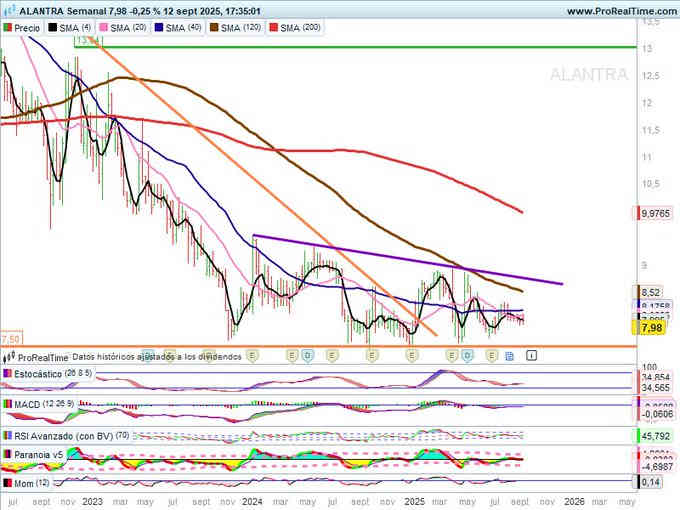Open the RSI Avanzado (con BV) indicator label
This screenshot has width=680, height=510.
click(x=66, y=436)
